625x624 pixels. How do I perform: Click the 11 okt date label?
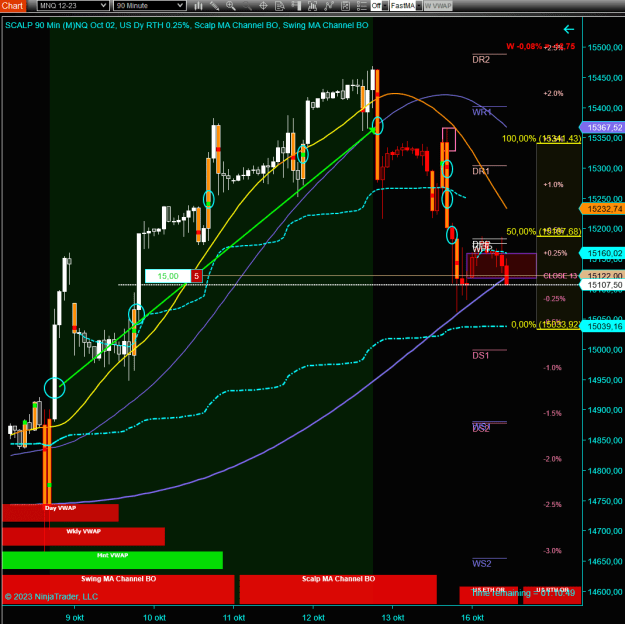[234, 618]
